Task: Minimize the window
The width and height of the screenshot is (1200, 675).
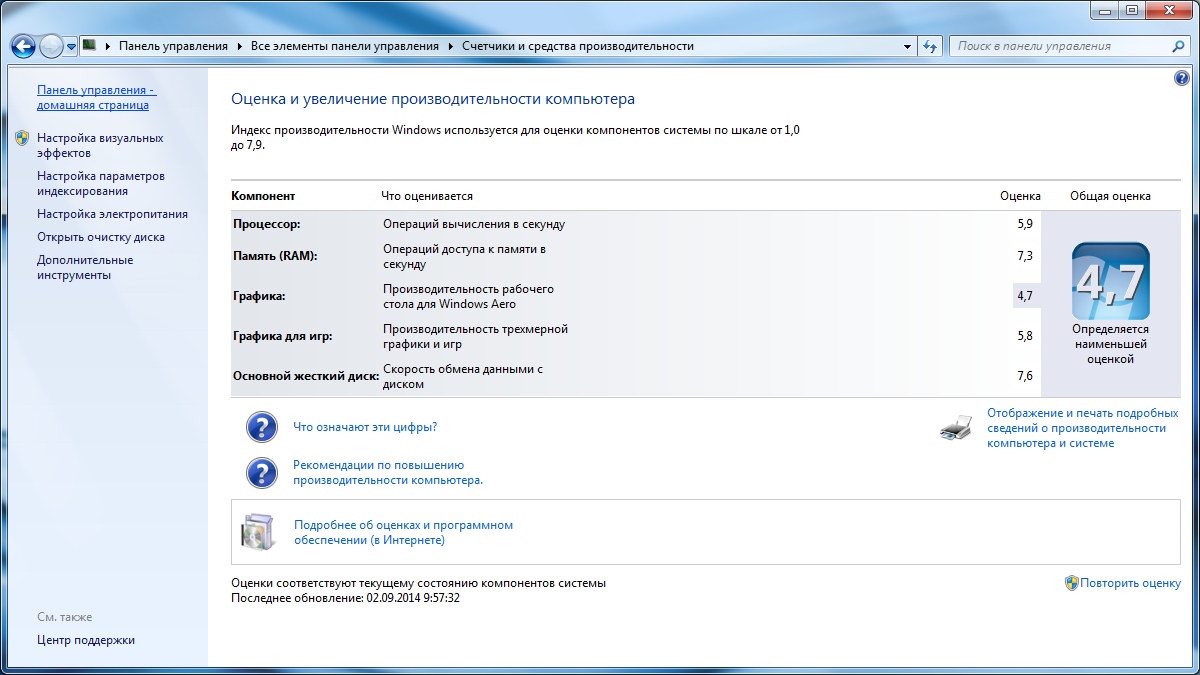Action: click(1105, 11)
